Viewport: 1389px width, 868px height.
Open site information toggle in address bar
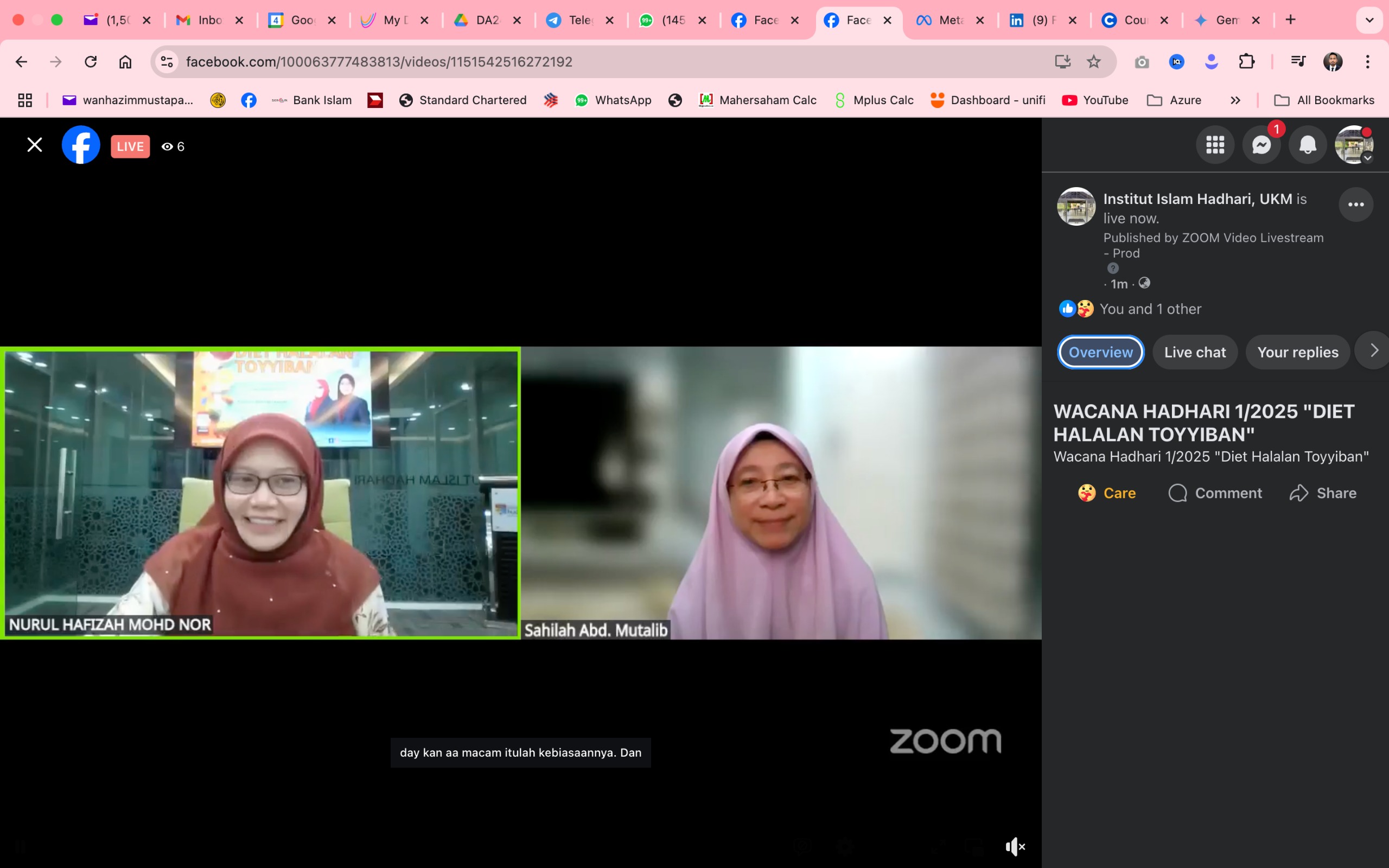[167, 61]
